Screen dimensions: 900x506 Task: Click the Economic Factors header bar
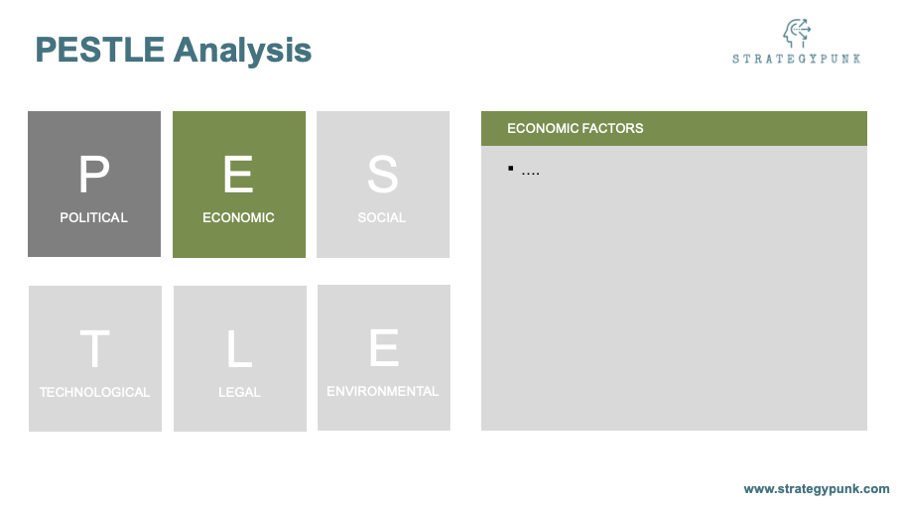click(x=674, y=129)
